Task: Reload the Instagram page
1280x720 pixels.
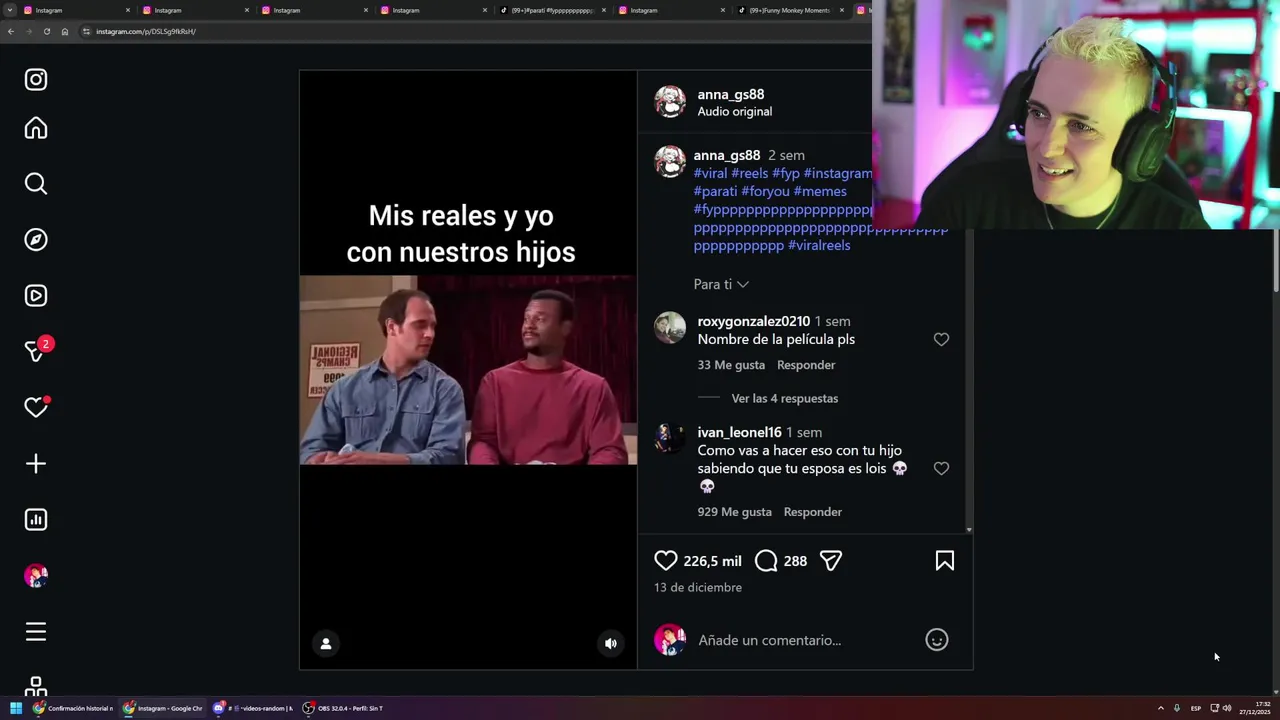Action: (x=46, y=31)
